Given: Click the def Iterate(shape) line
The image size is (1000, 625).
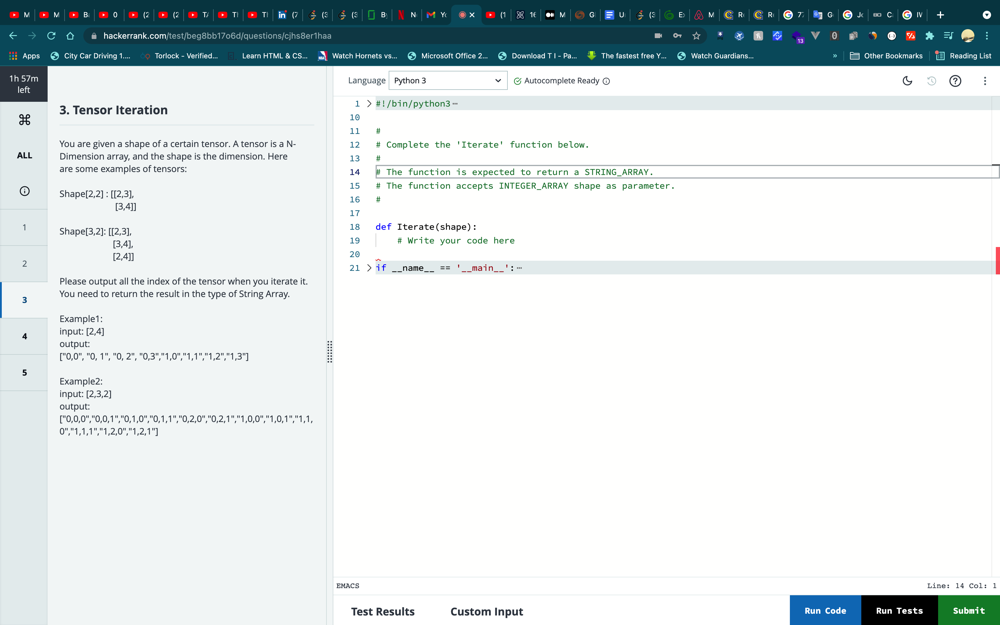Looking at the screenshot, I should click(425, 226).
